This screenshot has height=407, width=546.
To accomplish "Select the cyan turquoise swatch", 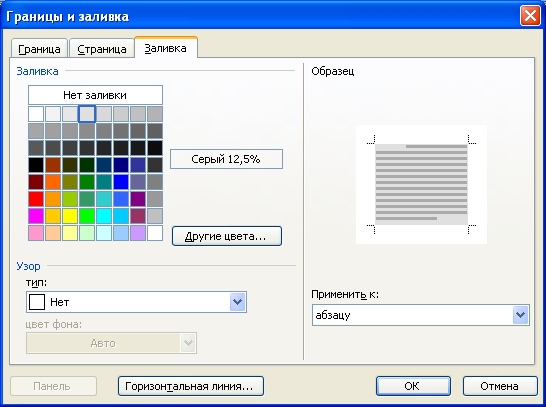I will tap(104, 216).
